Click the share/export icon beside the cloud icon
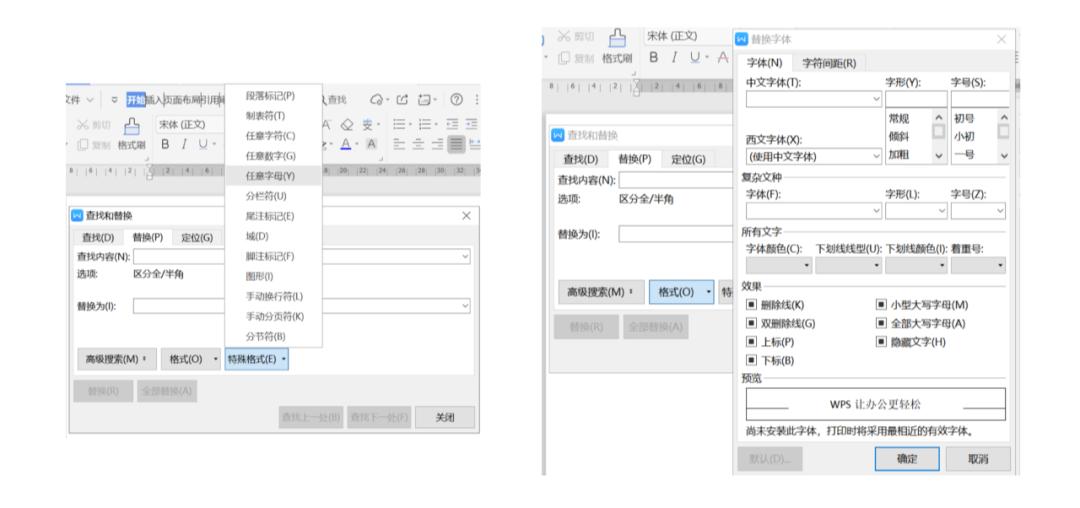1080x508 pixels. (402, 100)
